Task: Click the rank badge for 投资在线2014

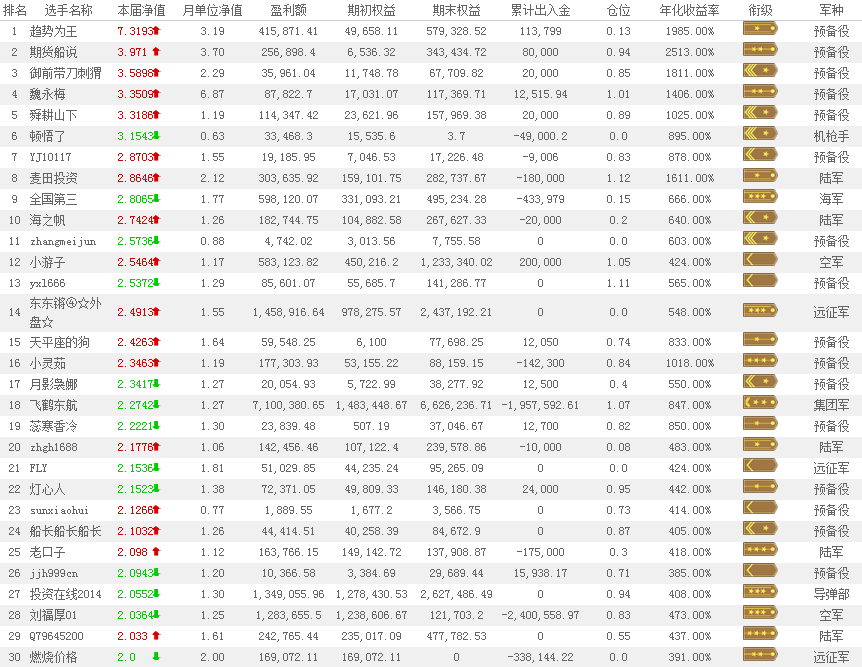Action: pos(760,592)
